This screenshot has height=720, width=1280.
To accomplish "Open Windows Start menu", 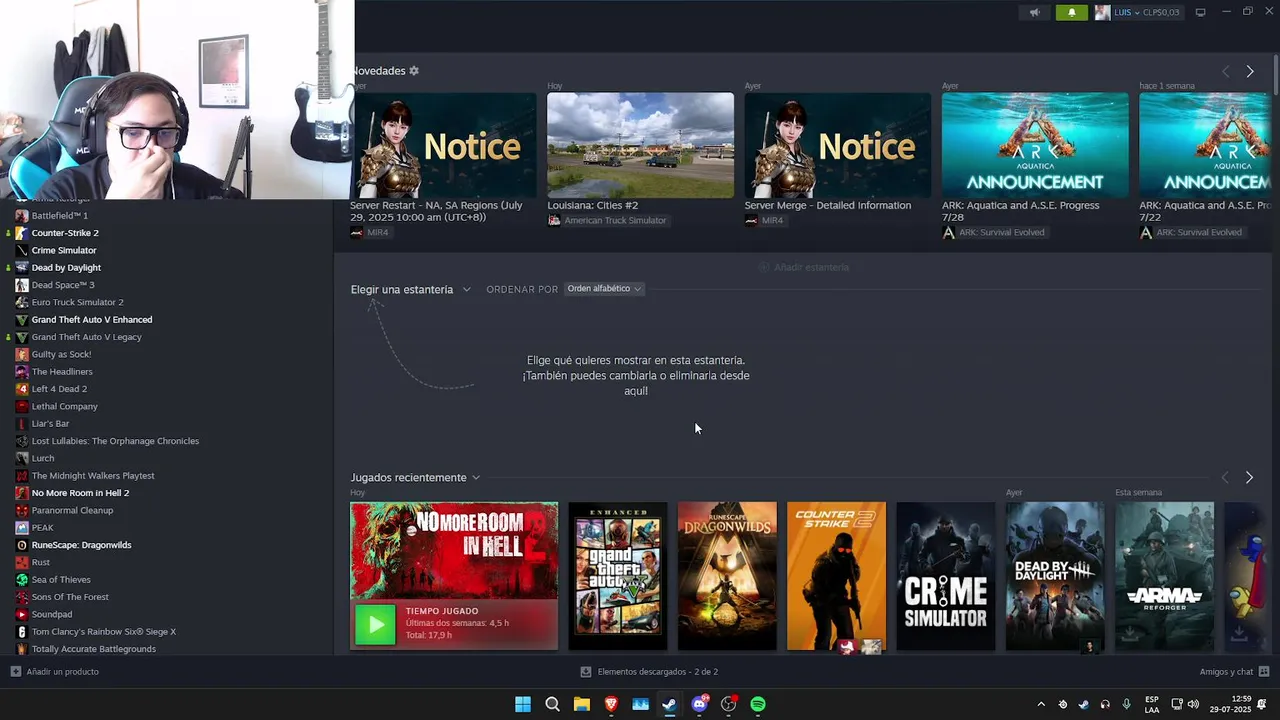I will pyautogui.click(x=523, y=704).
